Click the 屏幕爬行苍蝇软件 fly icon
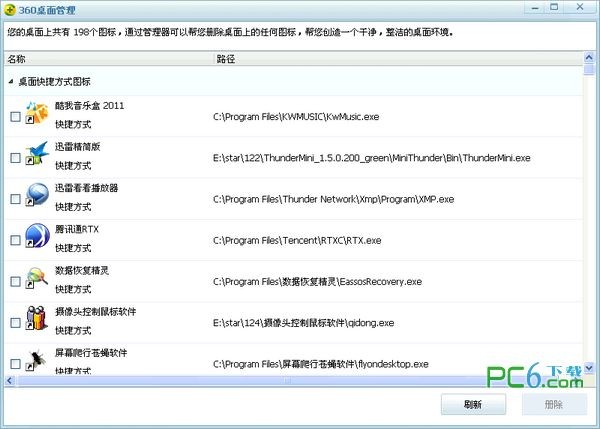 (36, 360)
